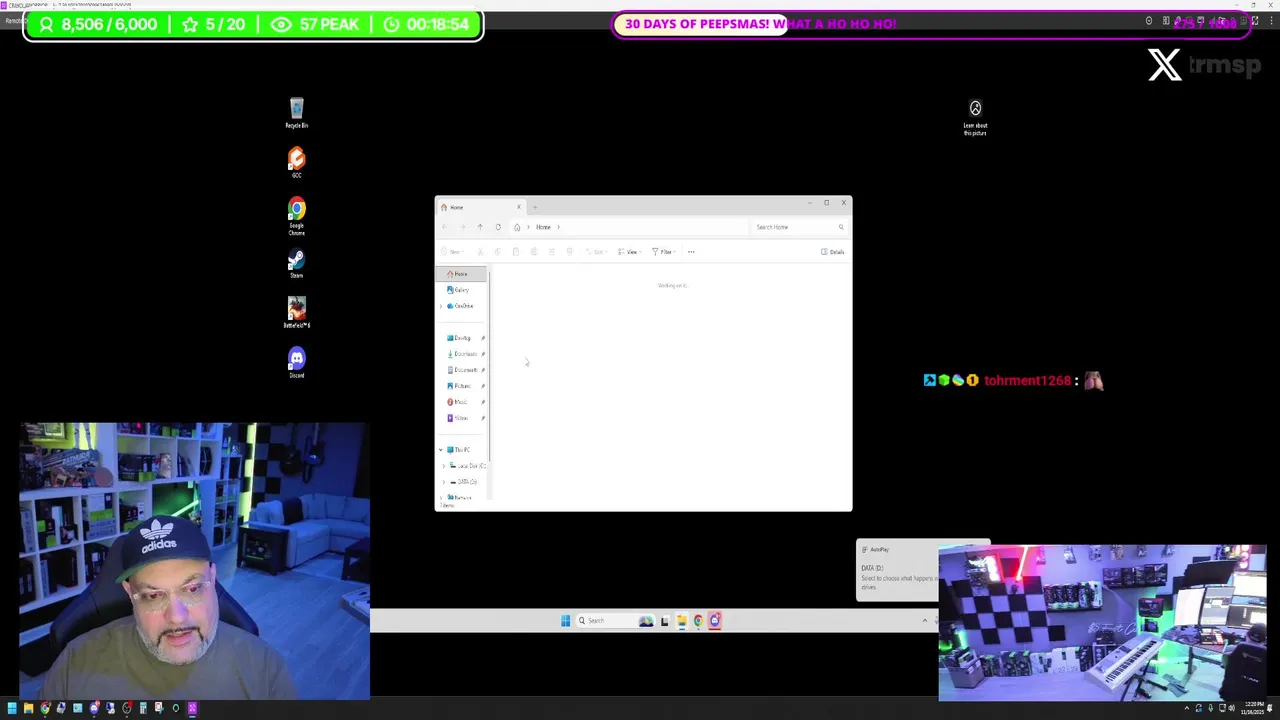The image size is (1280, 720).
Task: Open the Battlefield 6 desktop icon
Action: pyautogui.click(x=296, y=313)
